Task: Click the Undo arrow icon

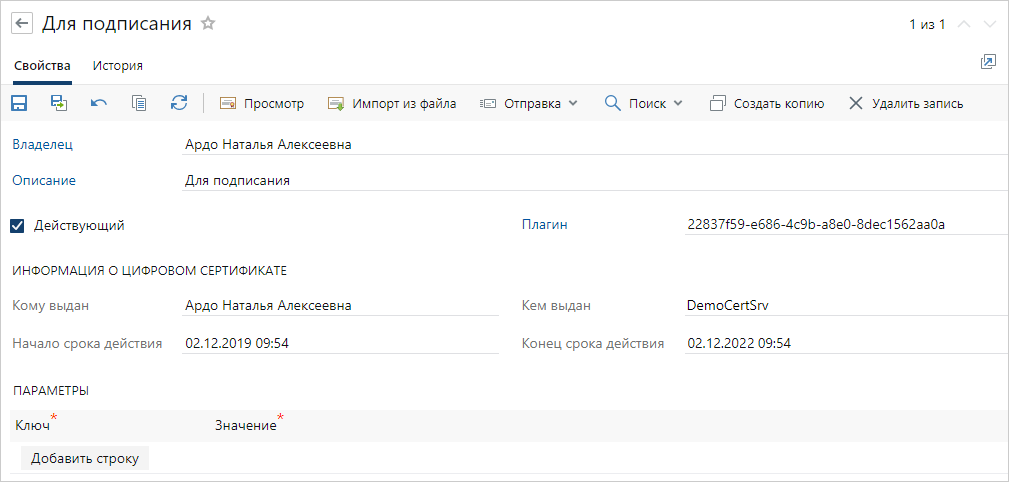Action: pos(99,103)
